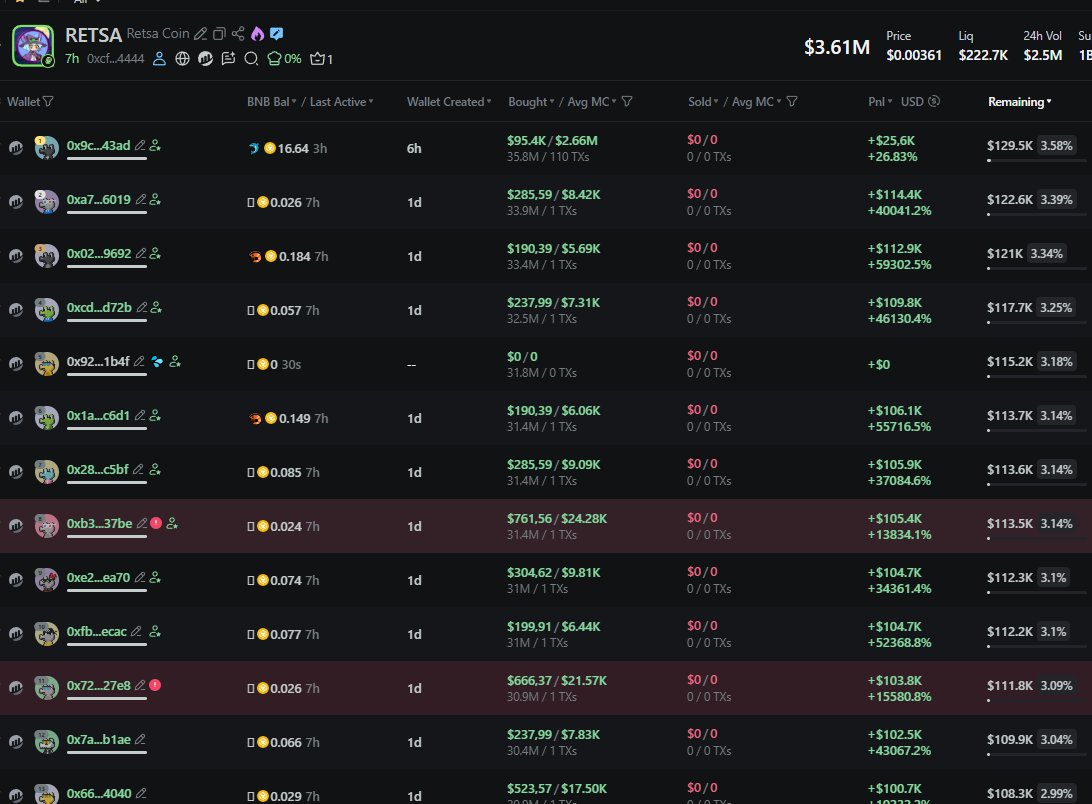Follow wallet 0xa7...6019 with person icon

pos(155,199)
